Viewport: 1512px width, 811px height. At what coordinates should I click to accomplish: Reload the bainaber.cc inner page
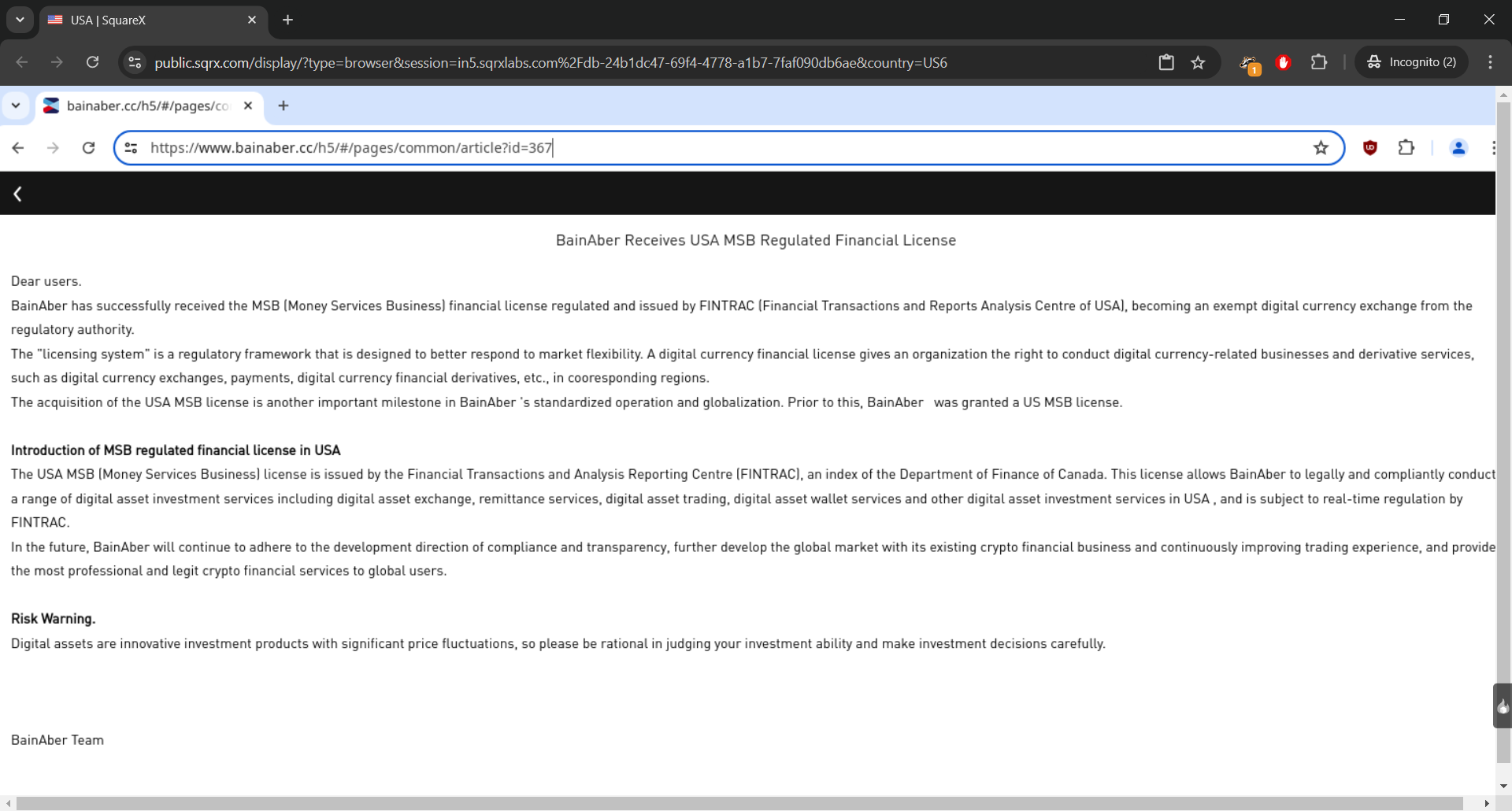(89, 148)
